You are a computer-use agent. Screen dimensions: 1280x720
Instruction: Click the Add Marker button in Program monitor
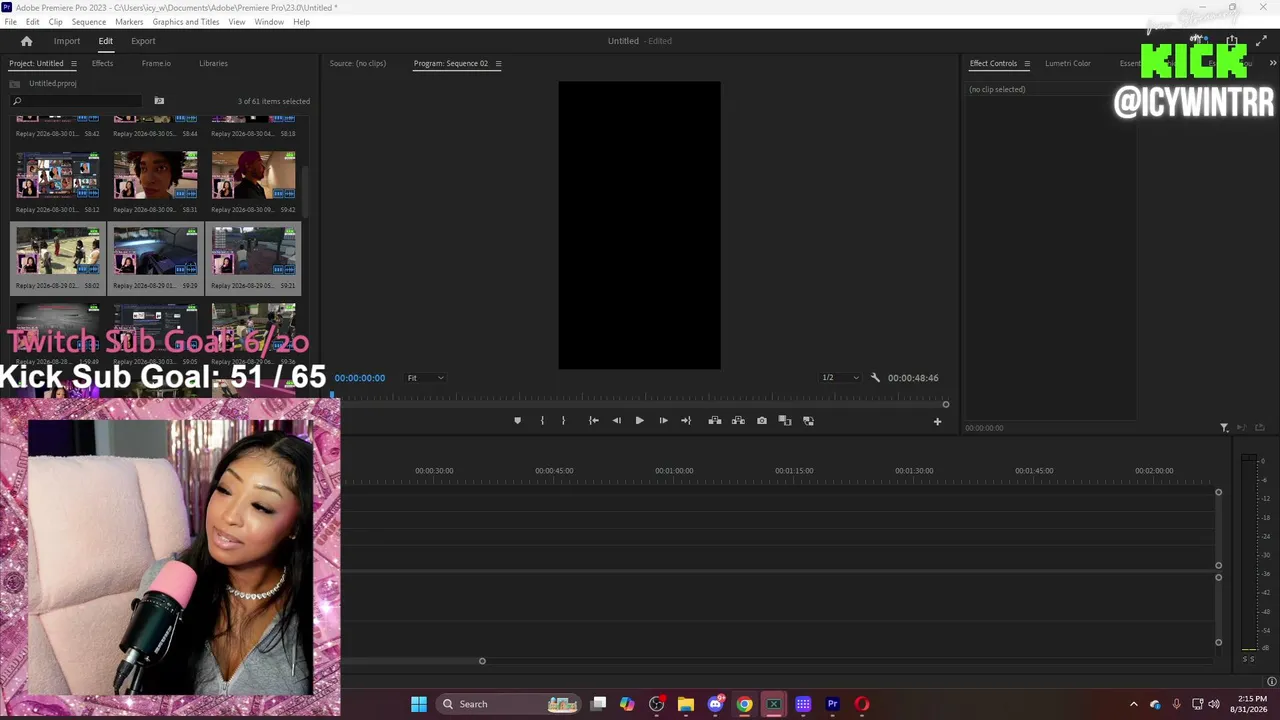(517, 421)
